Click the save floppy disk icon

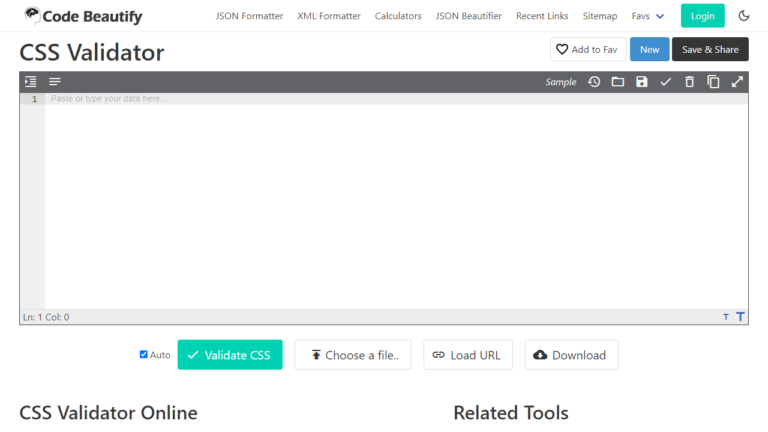click(x=642, y=82)
